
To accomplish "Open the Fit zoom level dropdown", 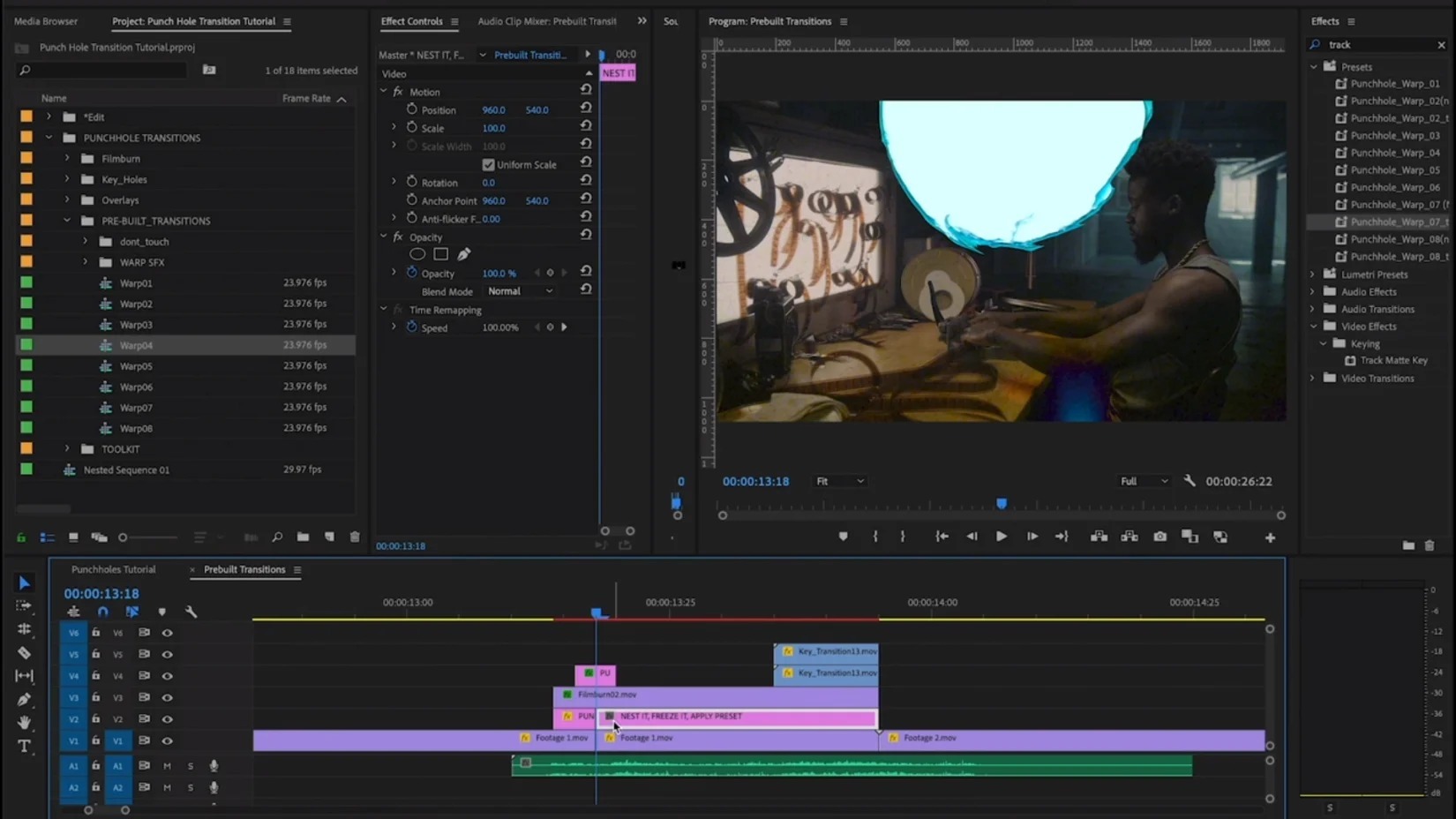I will tap(839, 481).
